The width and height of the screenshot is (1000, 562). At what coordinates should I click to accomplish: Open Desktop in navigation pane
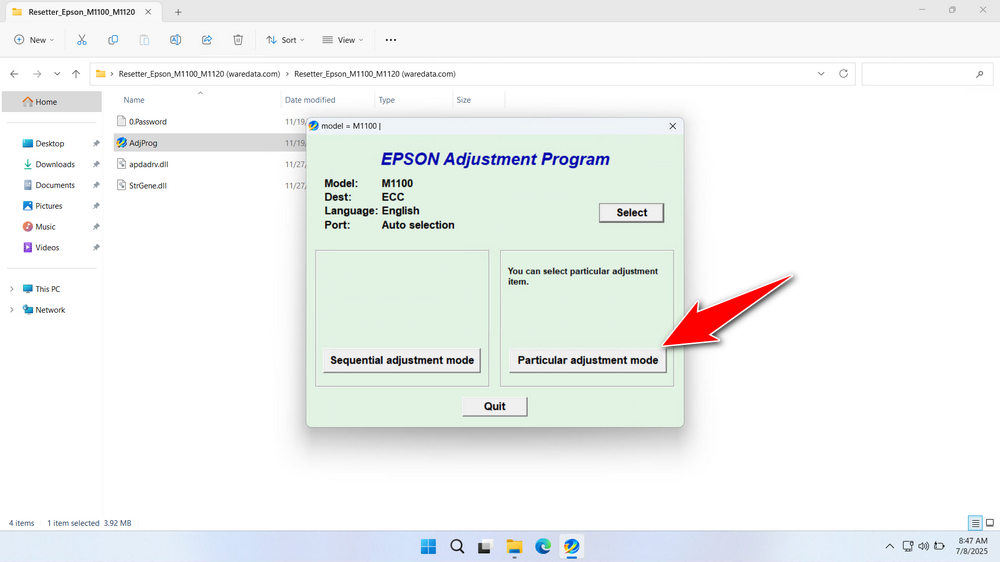pyautogui.click(x=50, y=144)
